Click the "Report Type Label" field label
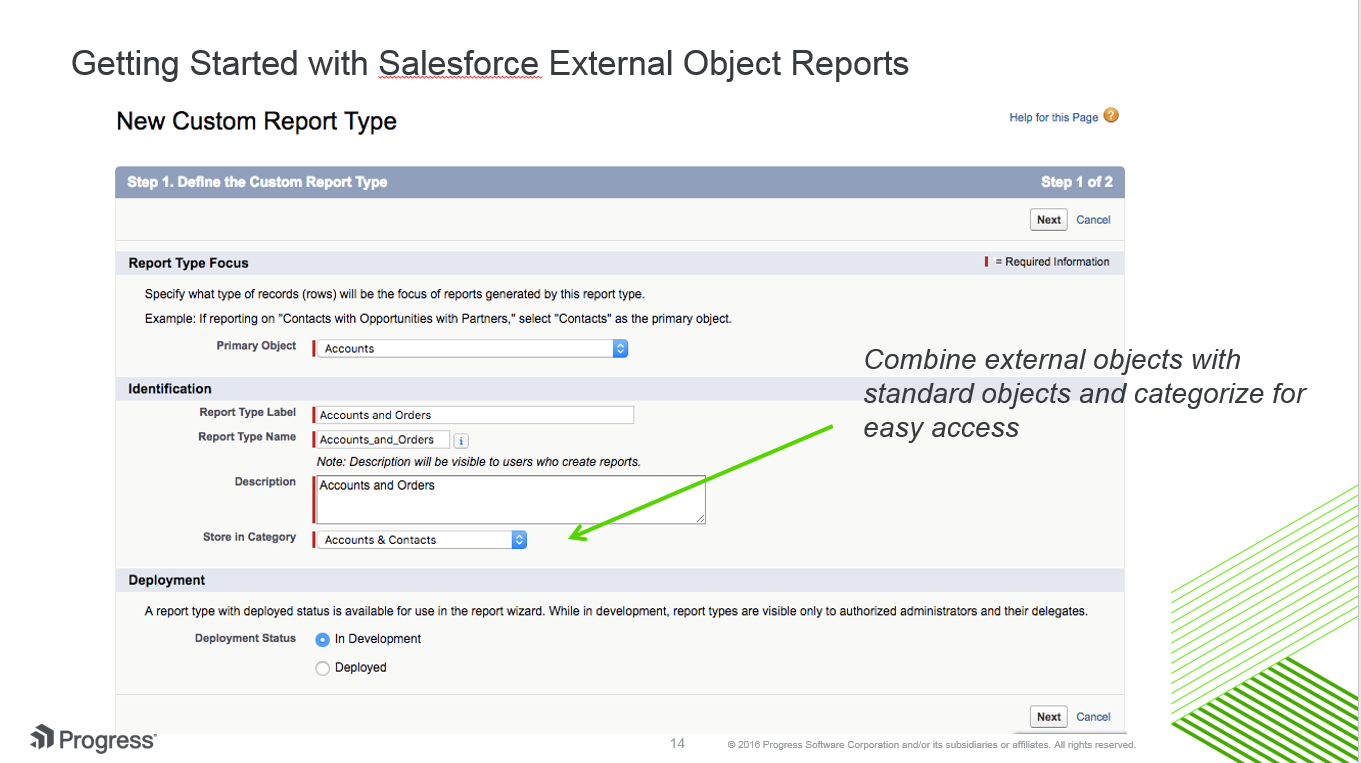Screen dimensions: 1361x763 [248, 412]
